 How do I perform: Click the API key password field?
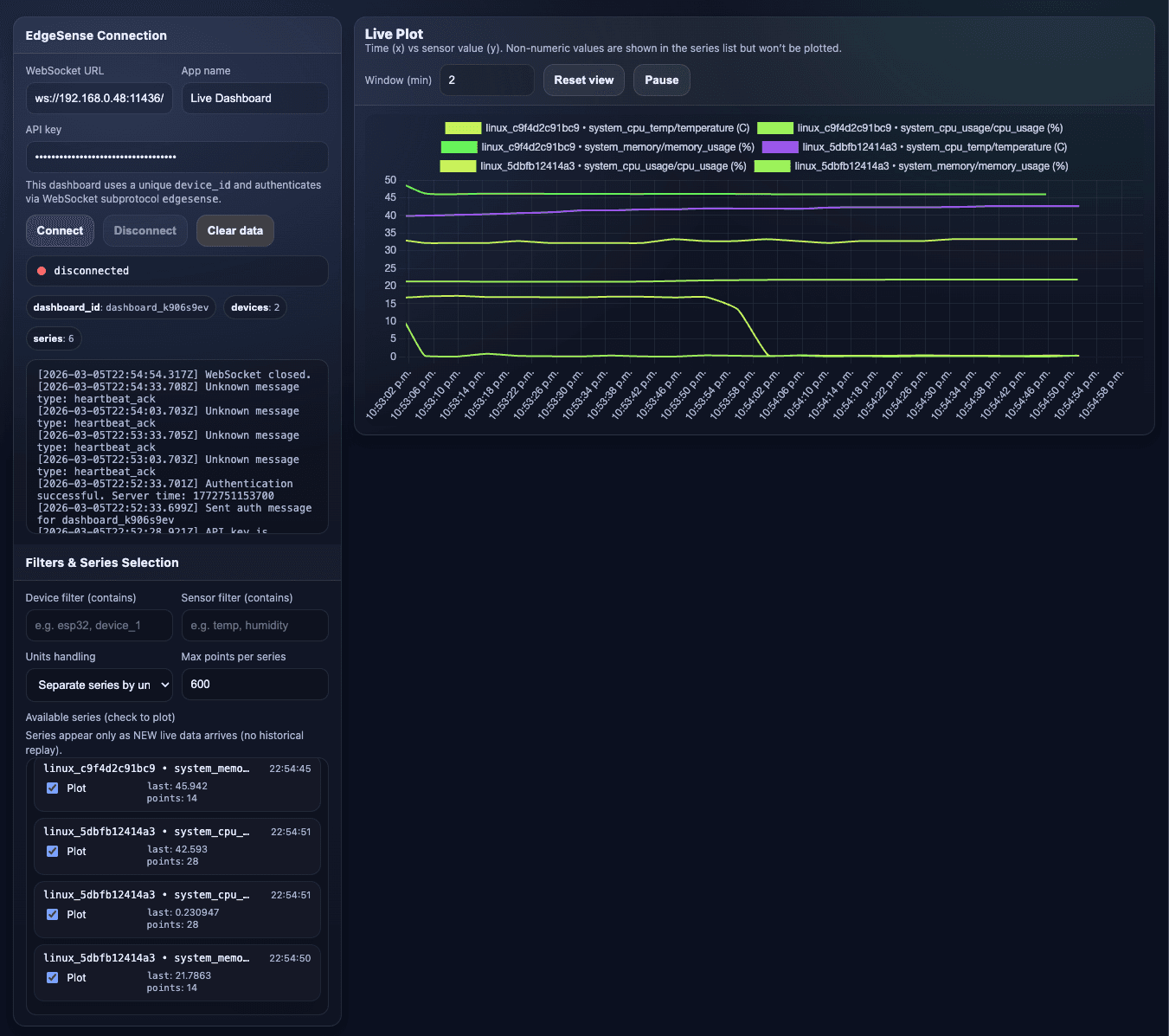(x=177, y=158)
